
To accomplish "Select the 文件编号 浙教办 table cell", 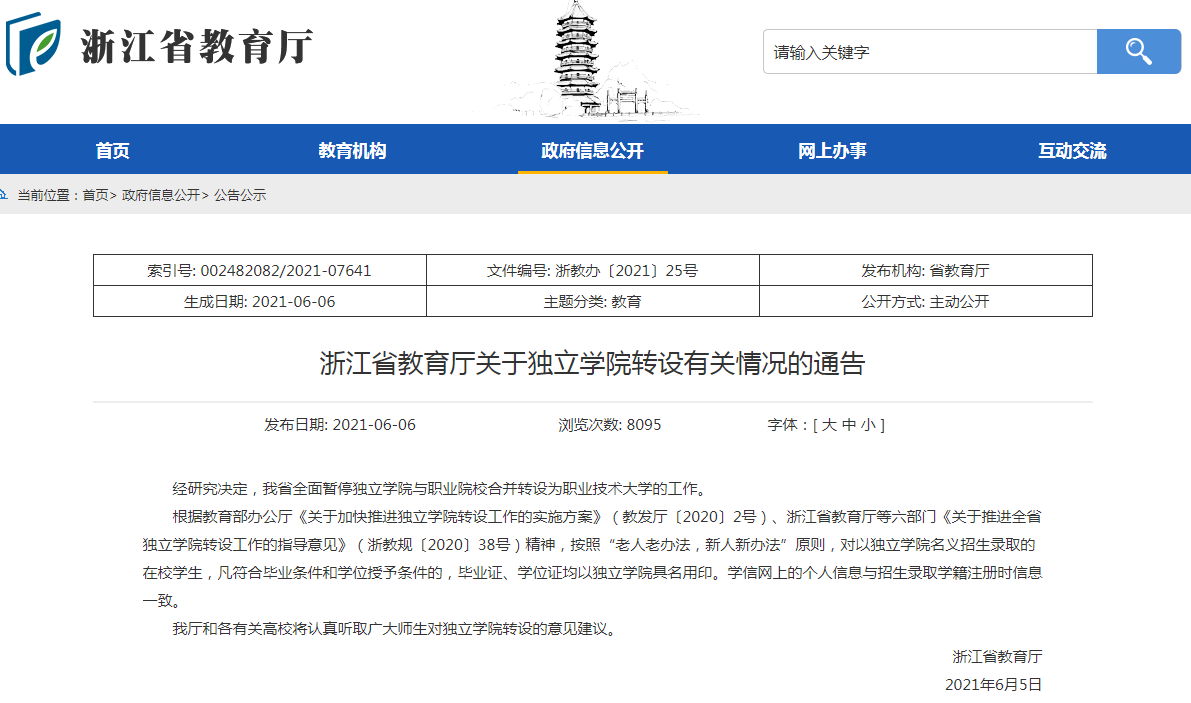I will (x=592, y=271).
